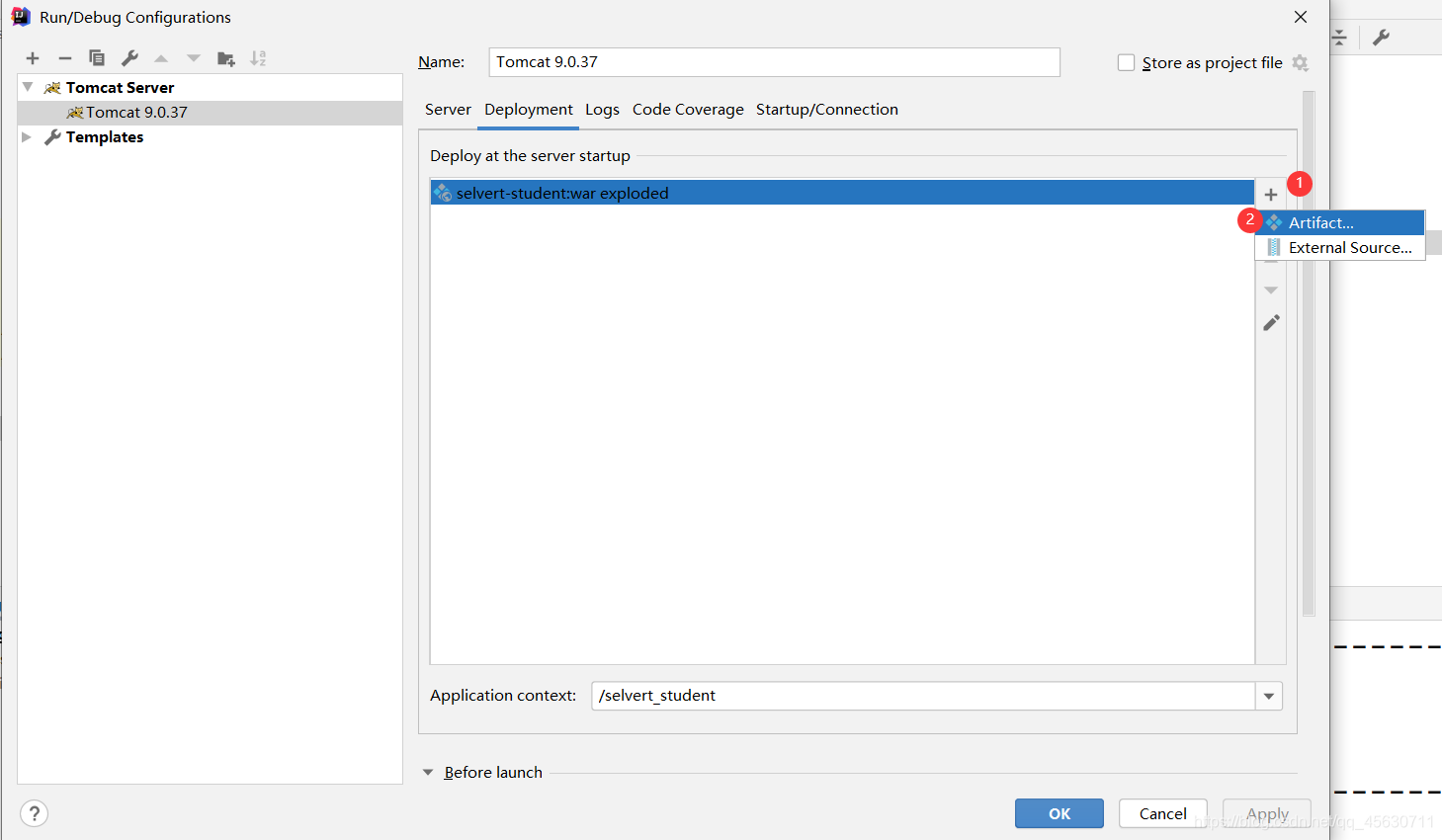Switch to the Logs tab
Image resolution: width=1442 pixels, height=840 pixels.
tap(602, 110)
